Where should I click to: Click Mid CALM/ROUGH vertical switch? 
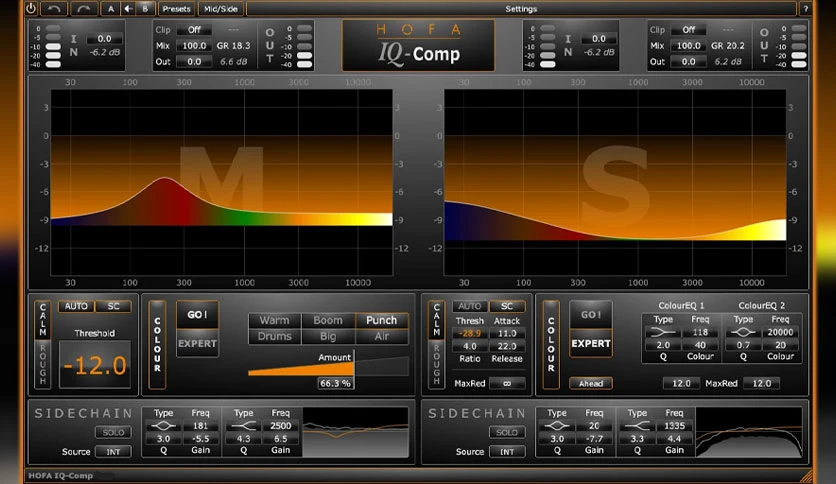point(43,344)
